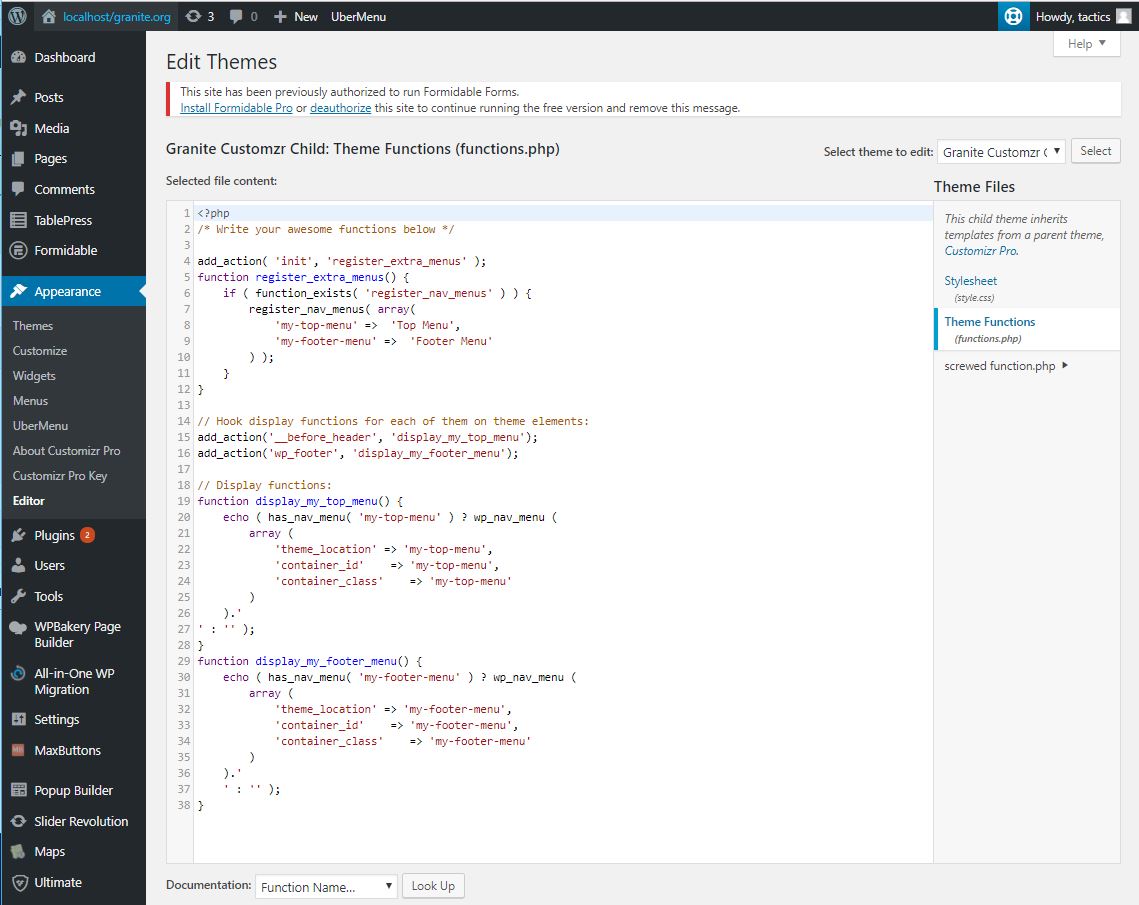This screenshot has width=1139, height=905.
Task: Click the Select theme button
Action: 1095,151
